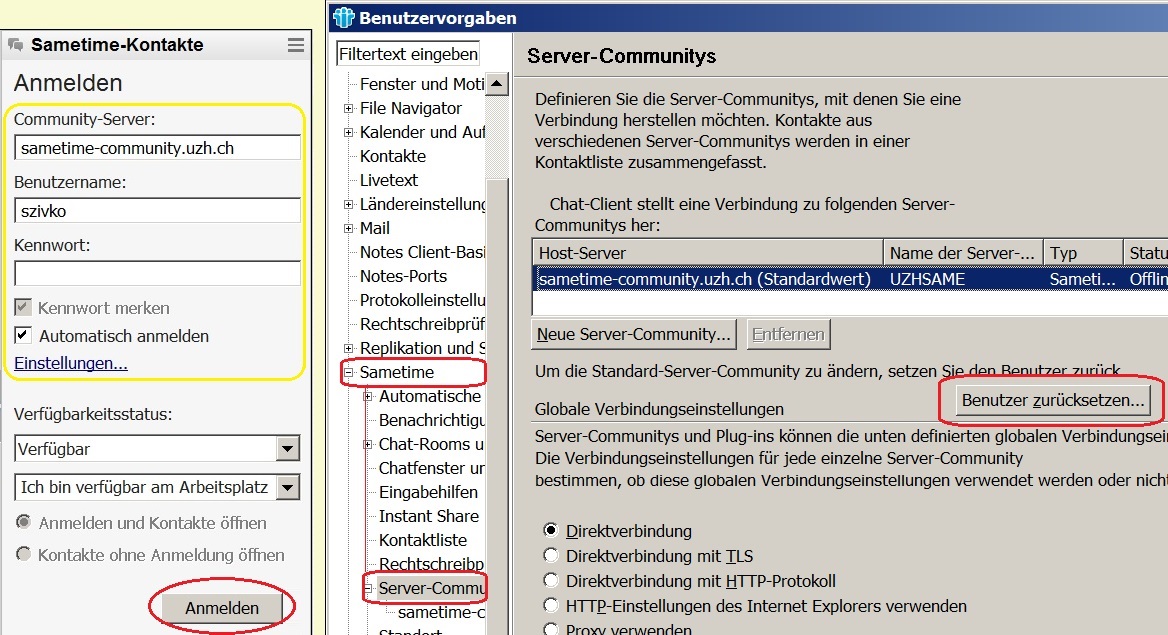The width and height of the screenshot is (1168, 635).
Task: Select Kontaktliste in the preferences tree
Action: pos(422,540)
